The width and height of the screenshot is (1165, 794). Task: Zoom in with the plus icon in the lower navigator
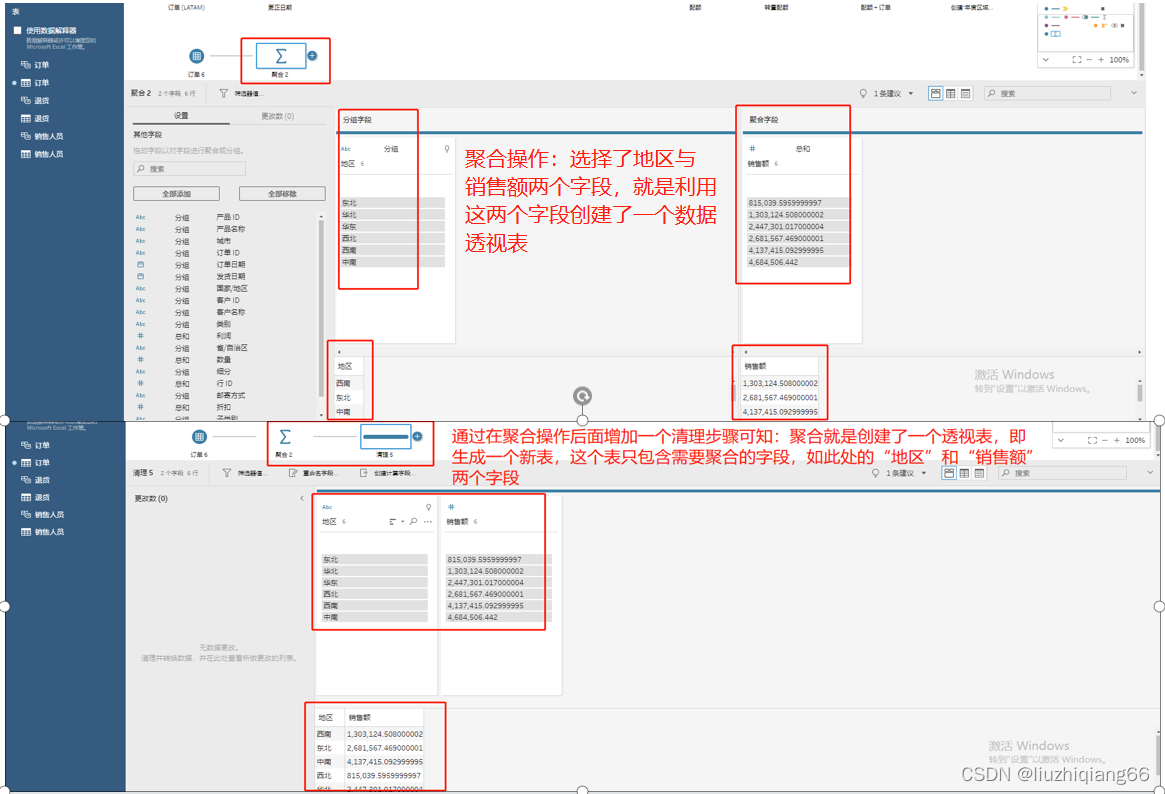tap(1117, 440)
